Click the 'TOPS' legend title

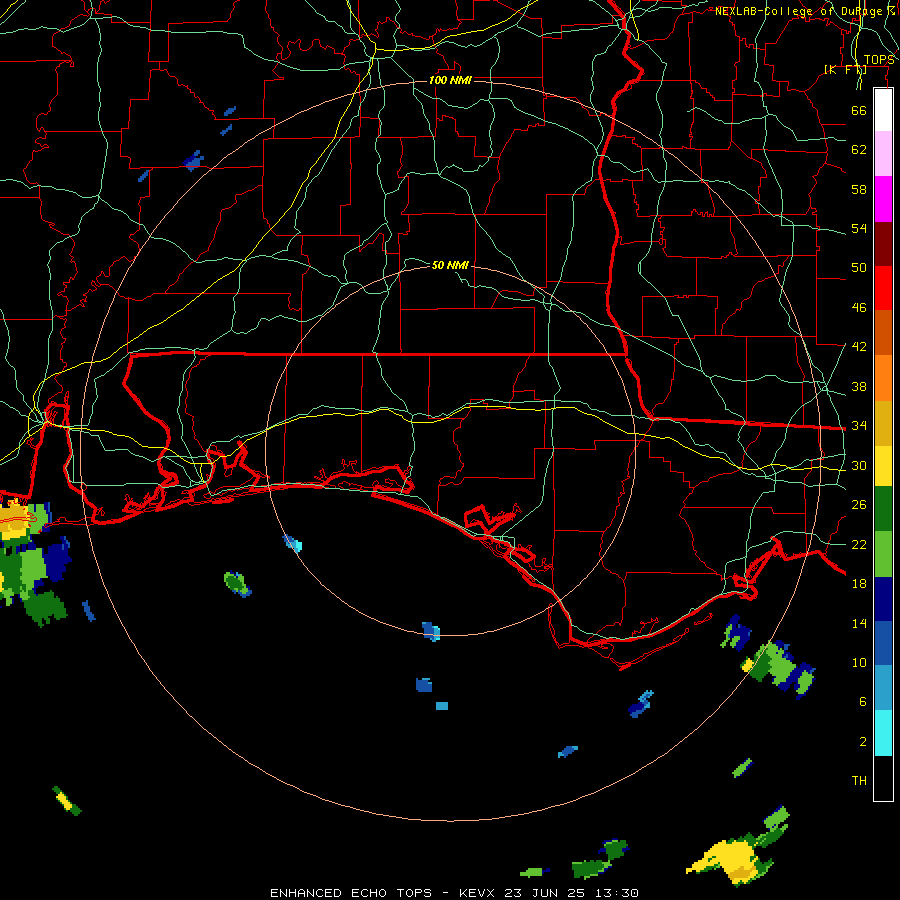(x=879, y=60)
